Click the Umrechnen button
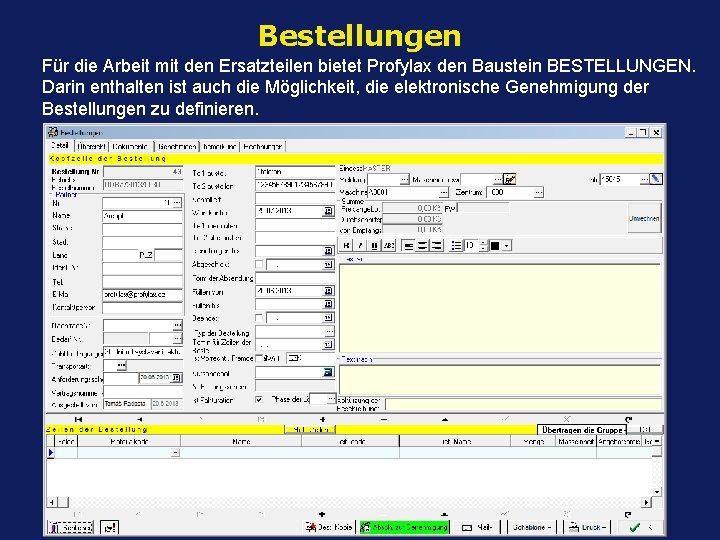The width and height of the screenshot is (720, 540). 644,219
